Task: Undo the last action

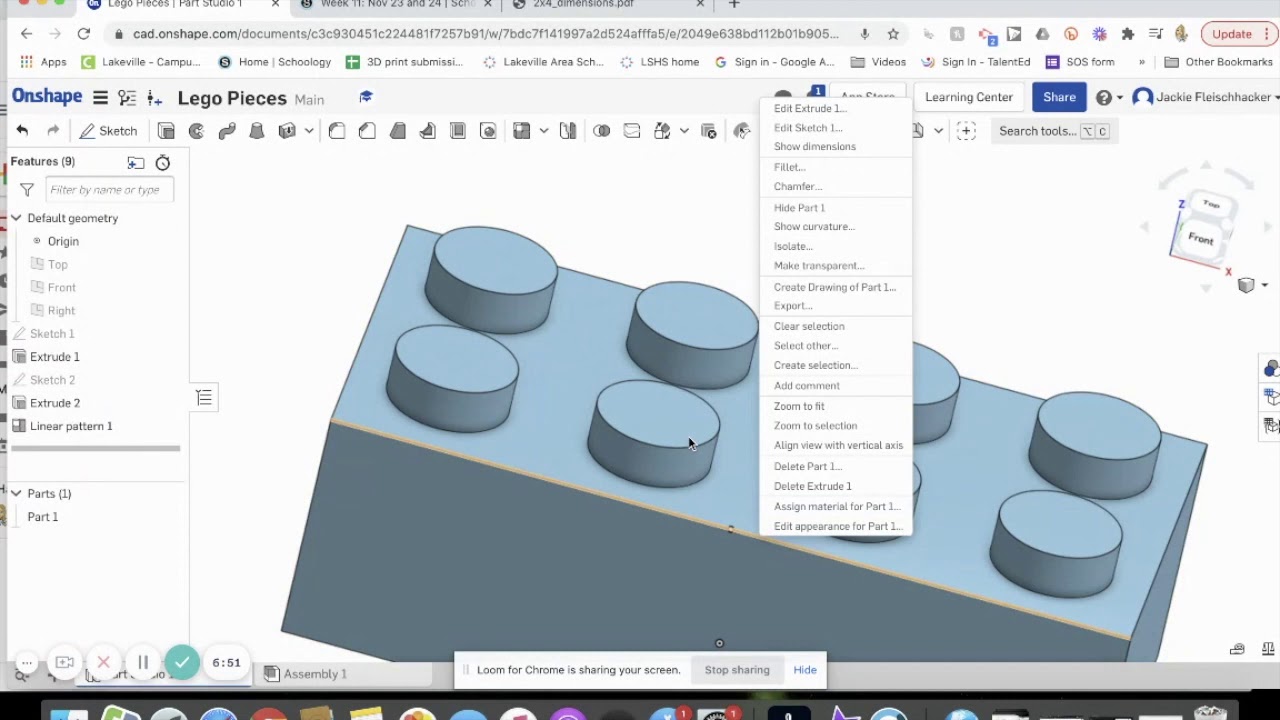Action: 22,131
